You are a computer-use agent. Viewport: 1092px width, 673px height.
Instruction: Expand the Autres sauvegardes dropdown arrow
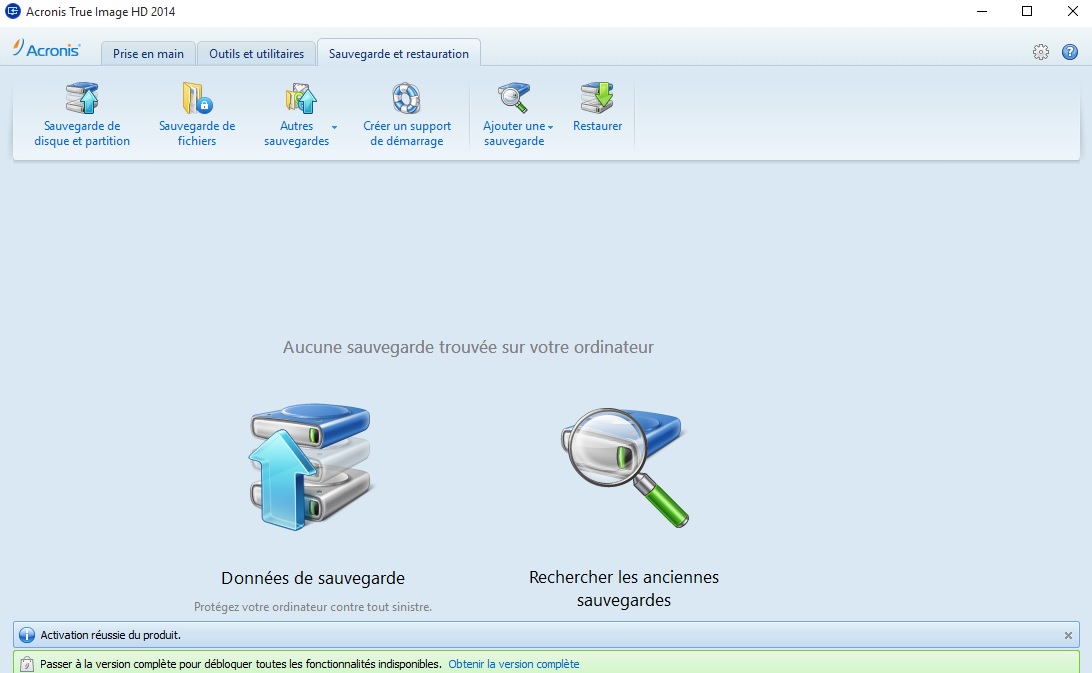click(x=334, y=127)
